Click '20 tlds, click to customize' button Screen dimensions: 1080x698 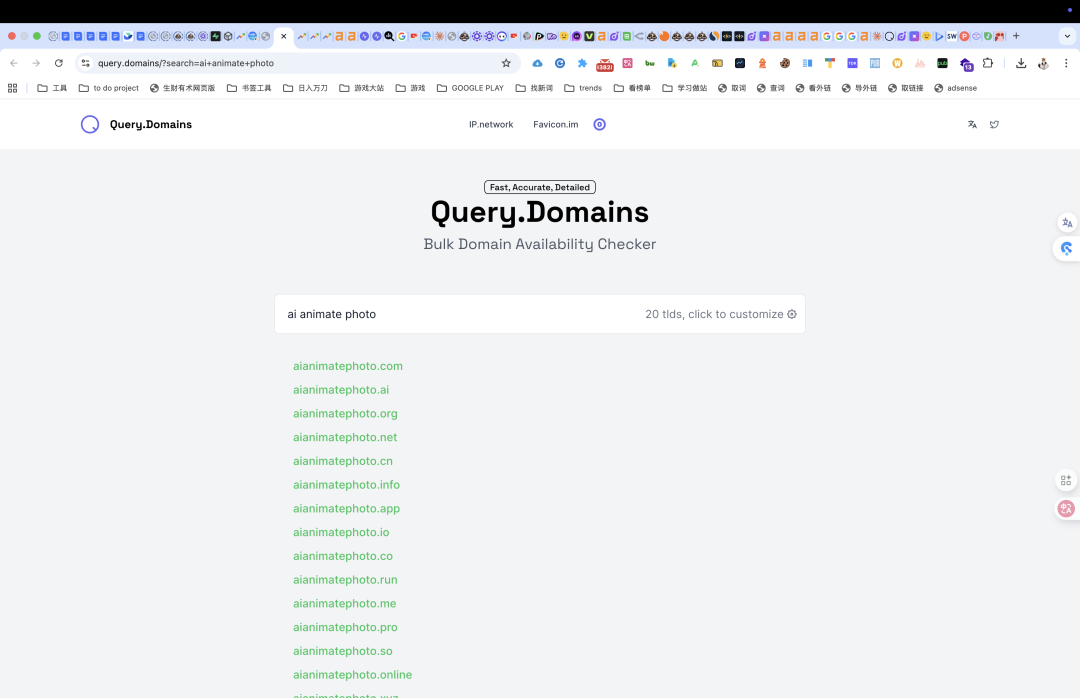tap(720, 314)
